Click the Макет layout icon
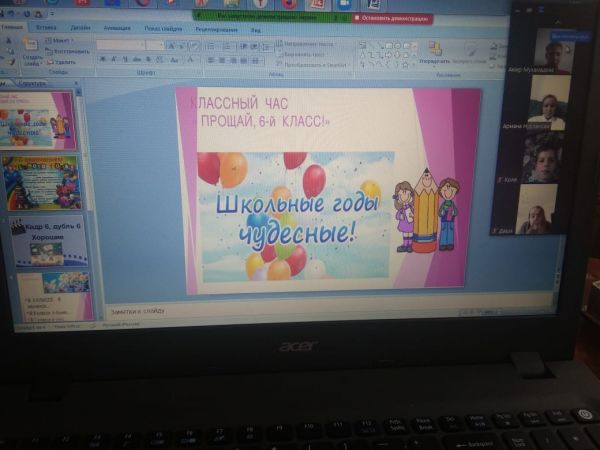This screenshot has width=600, height=450. 58,41
